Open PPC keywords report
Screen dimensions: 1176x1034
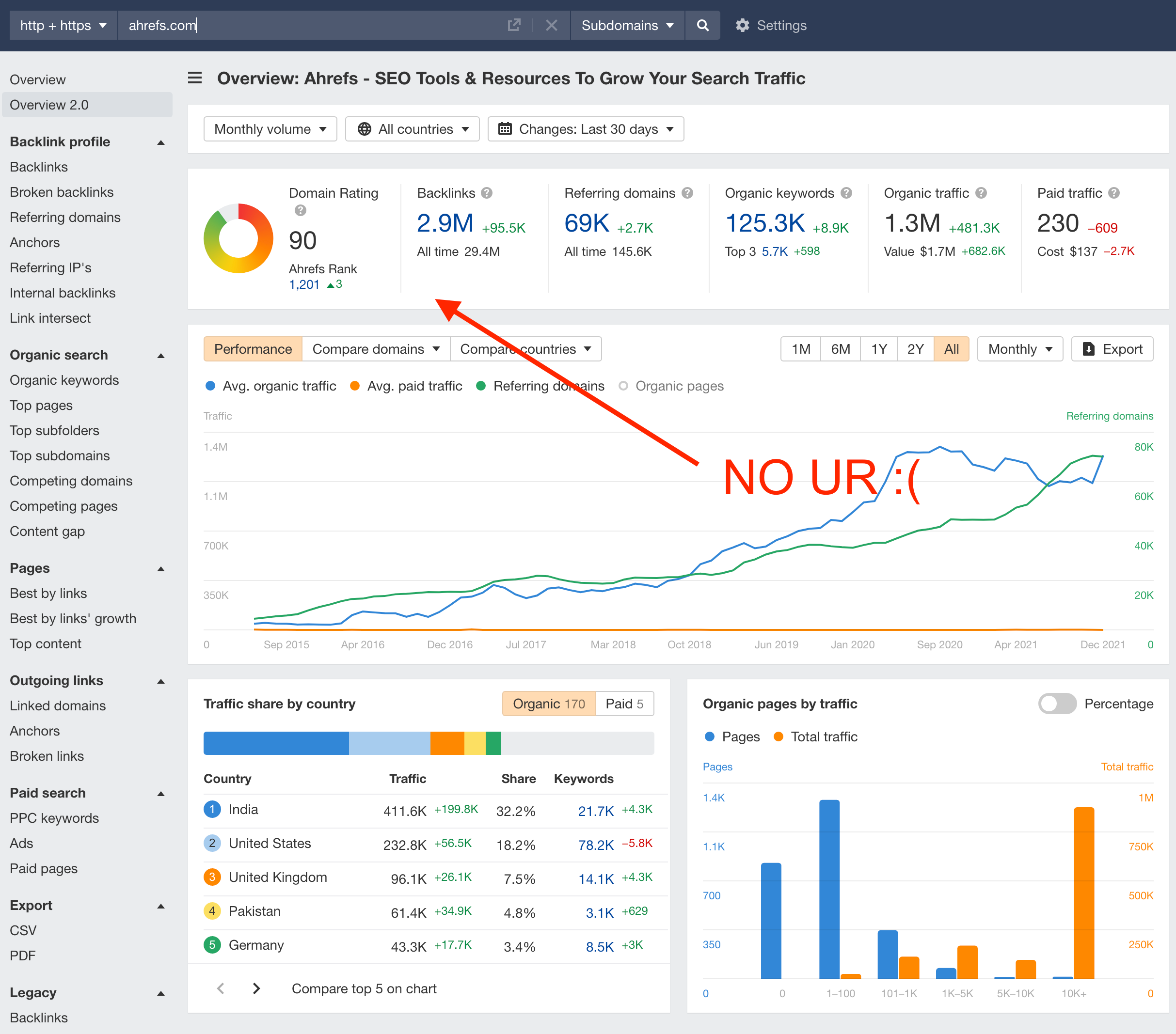pos(54,818)
